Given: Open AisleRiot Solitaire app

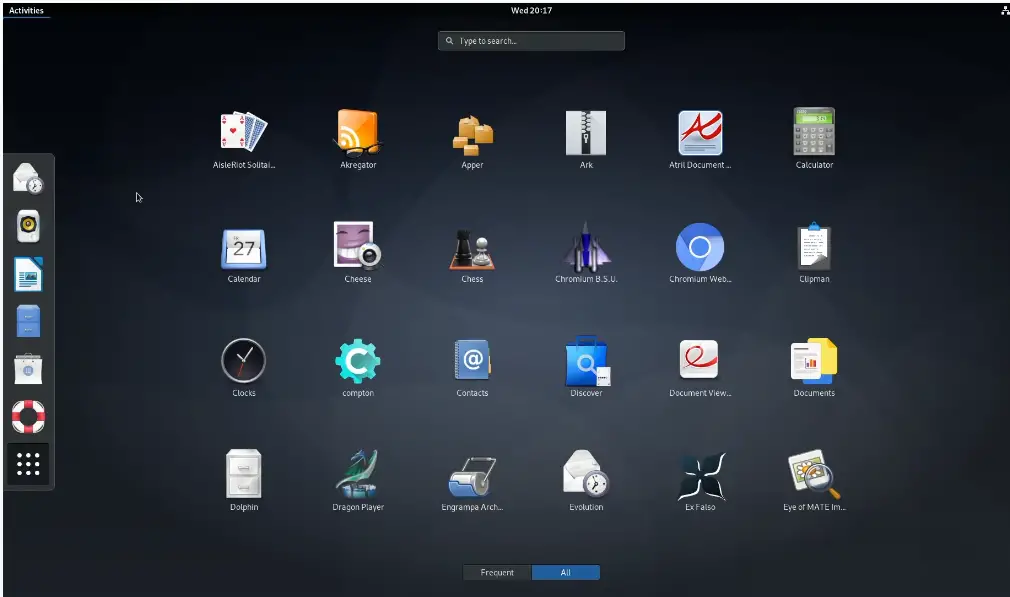Looking at the screenshot, I should [x=243, y=133].
